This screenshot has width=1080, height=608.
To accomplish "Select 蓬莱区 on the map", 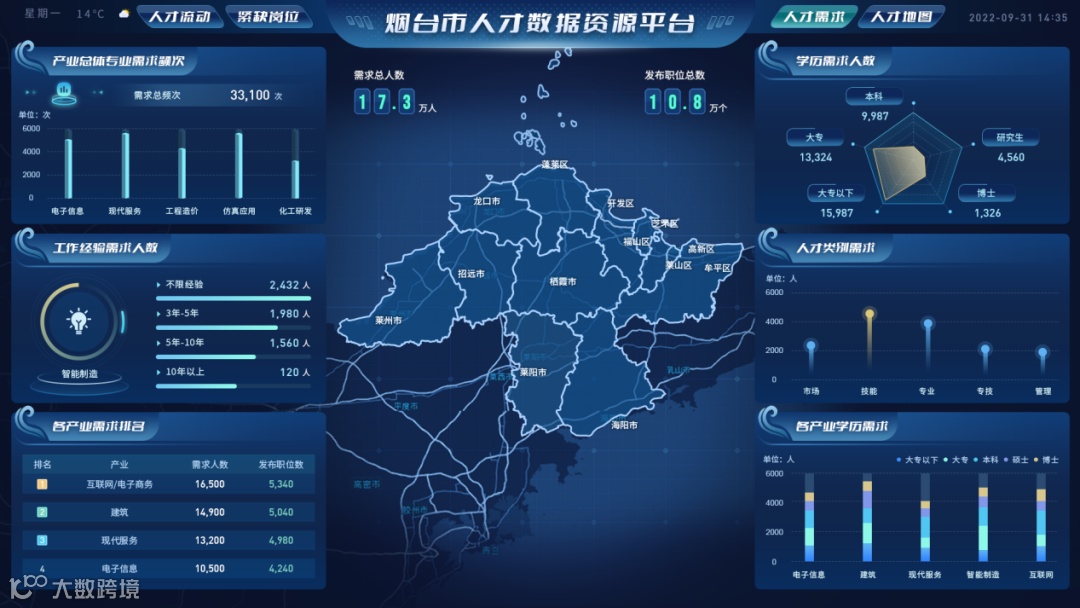I will click(x=555, y=165).
